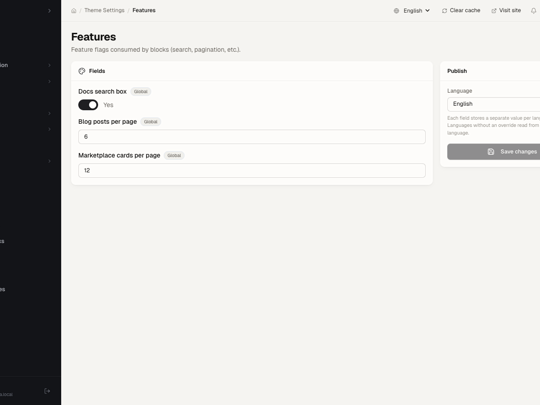
Task: Click the chevron at the sidebar top
Action: (49, 11)
